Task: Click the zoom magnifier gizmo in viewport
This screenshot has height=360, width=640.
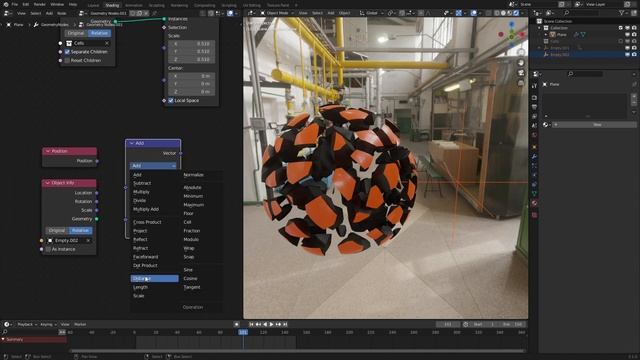Action: (521, 53)
